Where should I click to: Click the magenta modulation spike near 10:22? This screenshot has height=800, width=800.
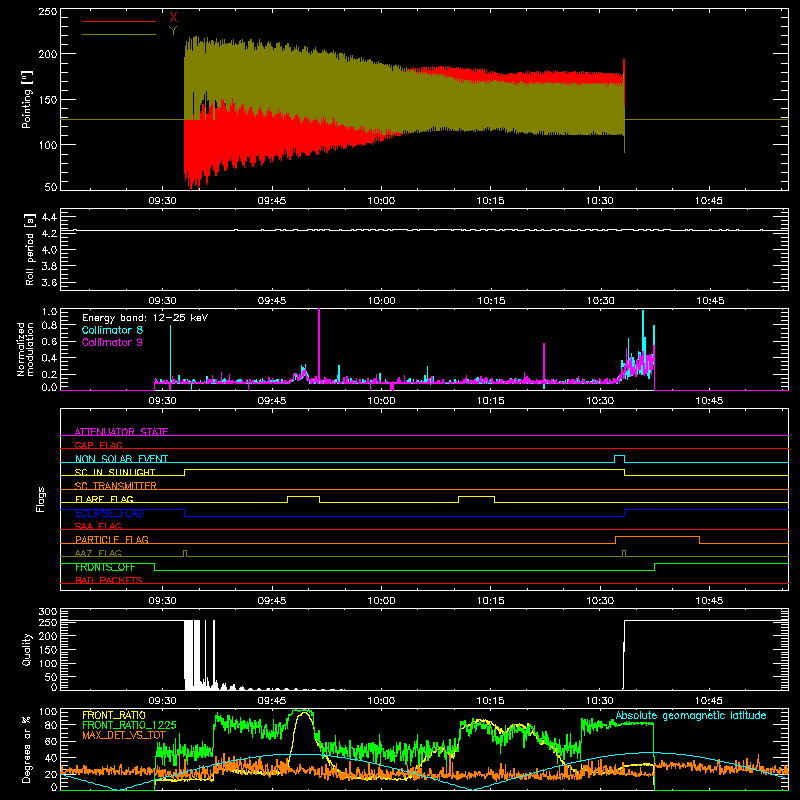point(544,362)
